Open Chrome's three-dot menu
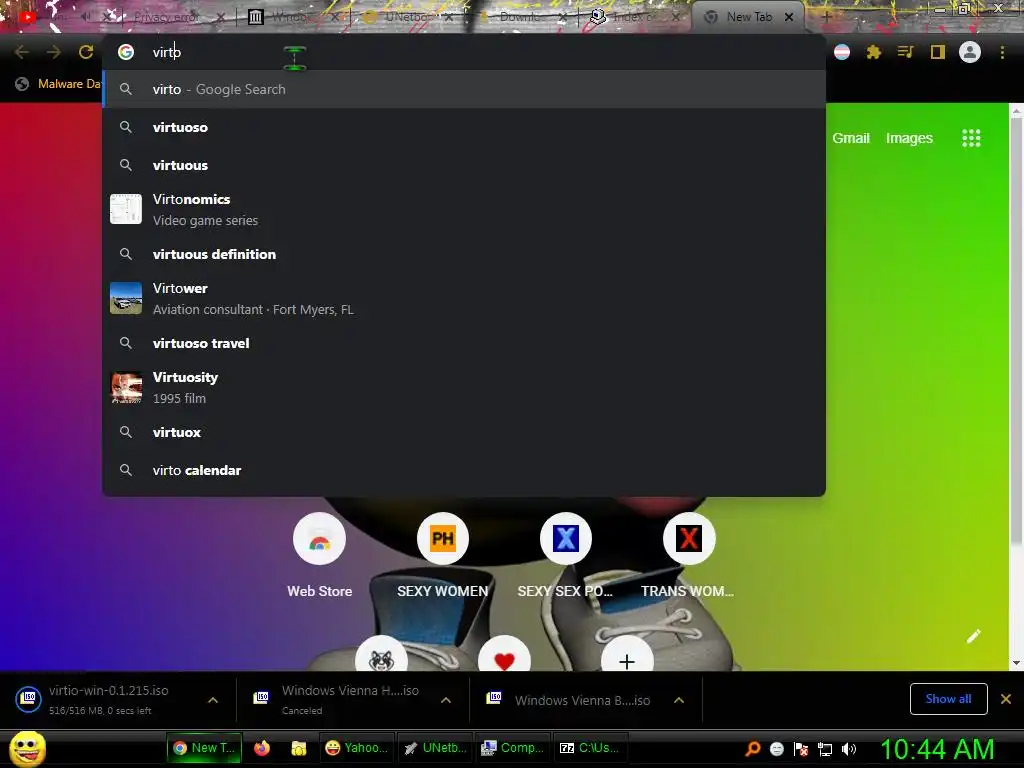Viewport: 1024px width, 768px height. tap(1002, 52)
